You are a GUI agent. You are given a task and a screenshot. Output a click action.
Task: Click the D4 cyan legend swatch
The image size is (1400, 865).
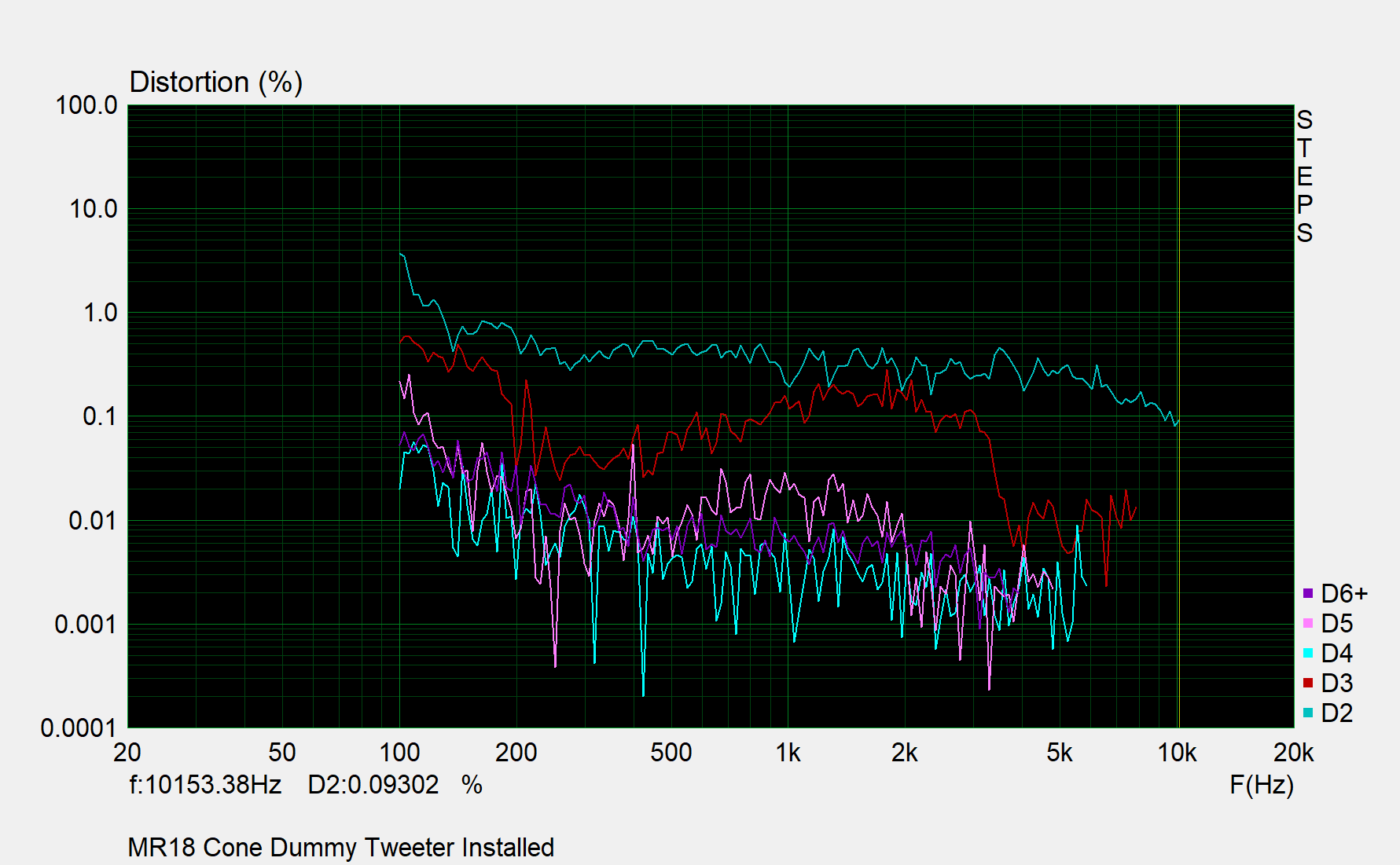click(x=1308, y=653)
